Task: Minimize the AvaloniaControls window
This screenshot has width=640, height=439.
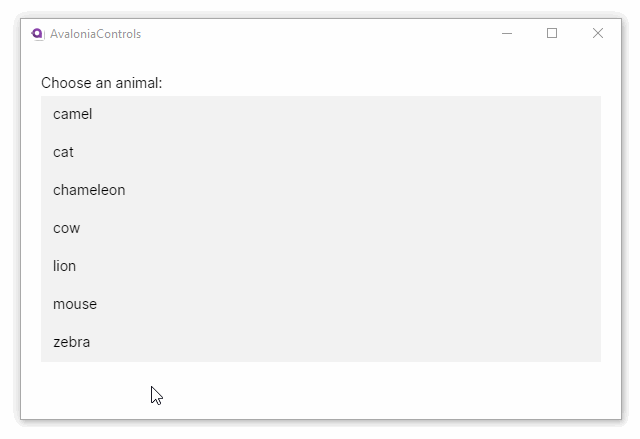Action: tap(507, 34)
